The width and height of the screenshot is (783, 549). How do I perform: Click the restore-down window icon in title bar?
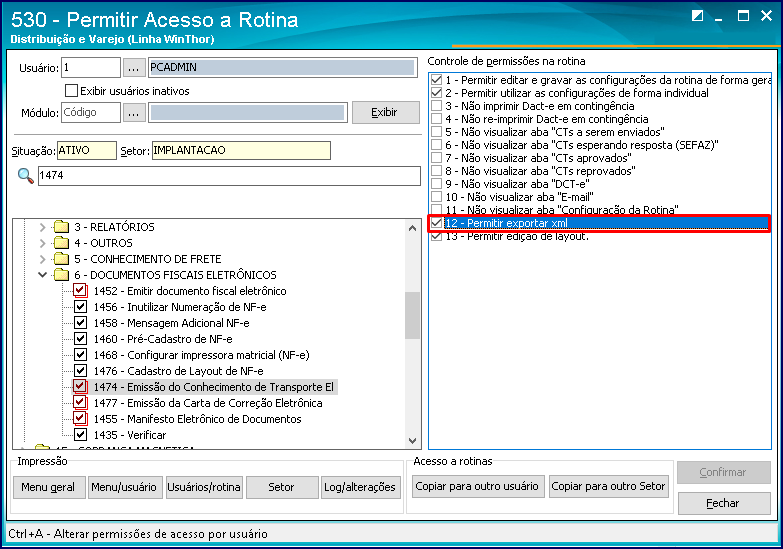tap(697, 16)
